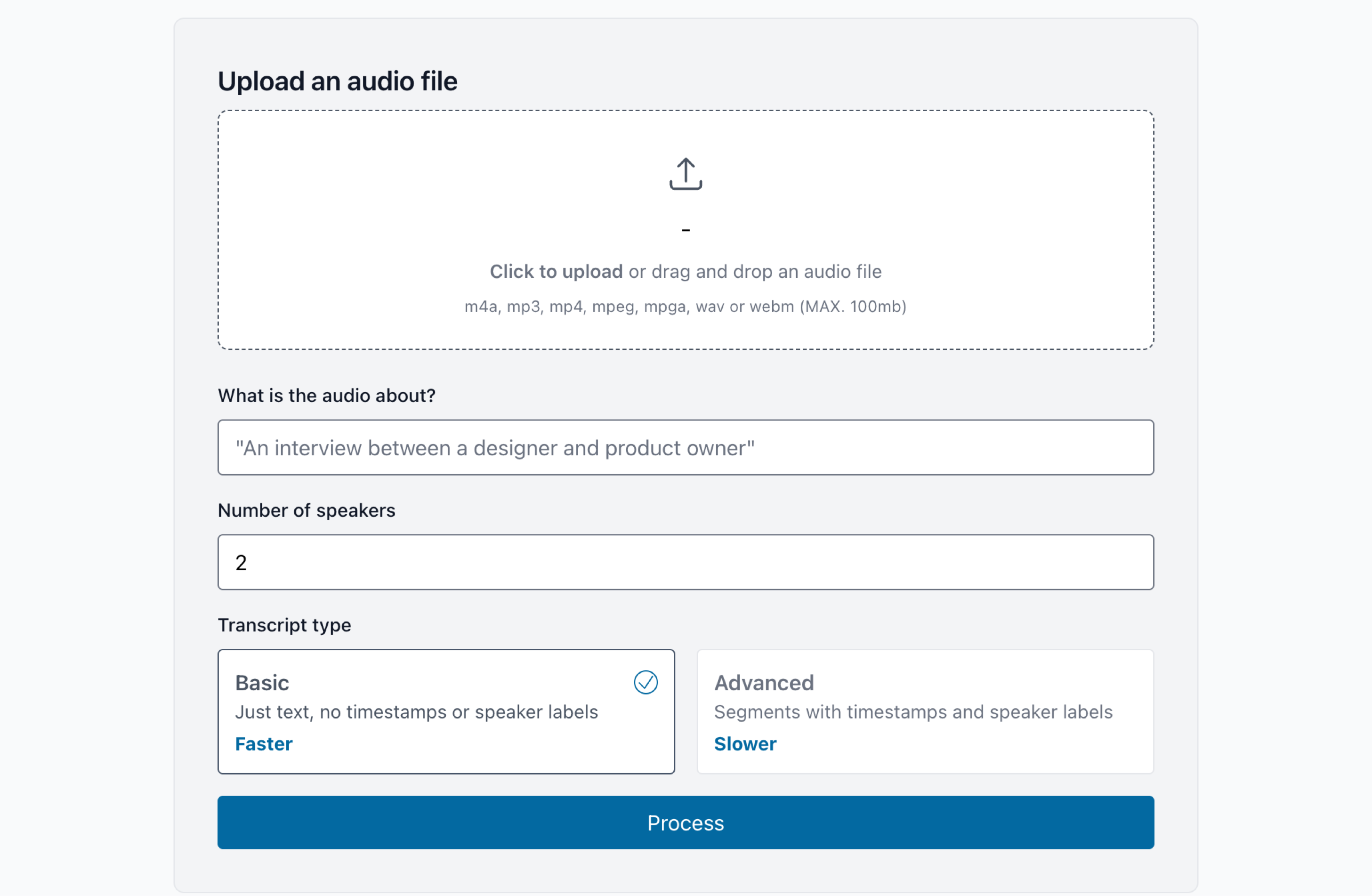This screenshot has height=896, width=1372.
Task: Click the Basic option checkmark icon
Action: 646,682
